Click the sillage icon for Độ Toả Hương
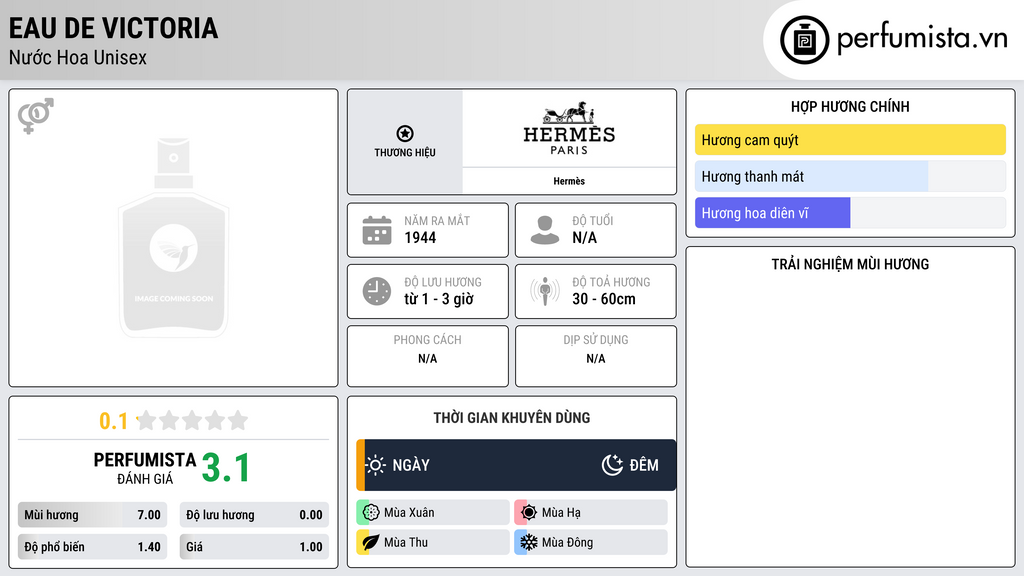The image size is (1024, 576). (545, 291)
